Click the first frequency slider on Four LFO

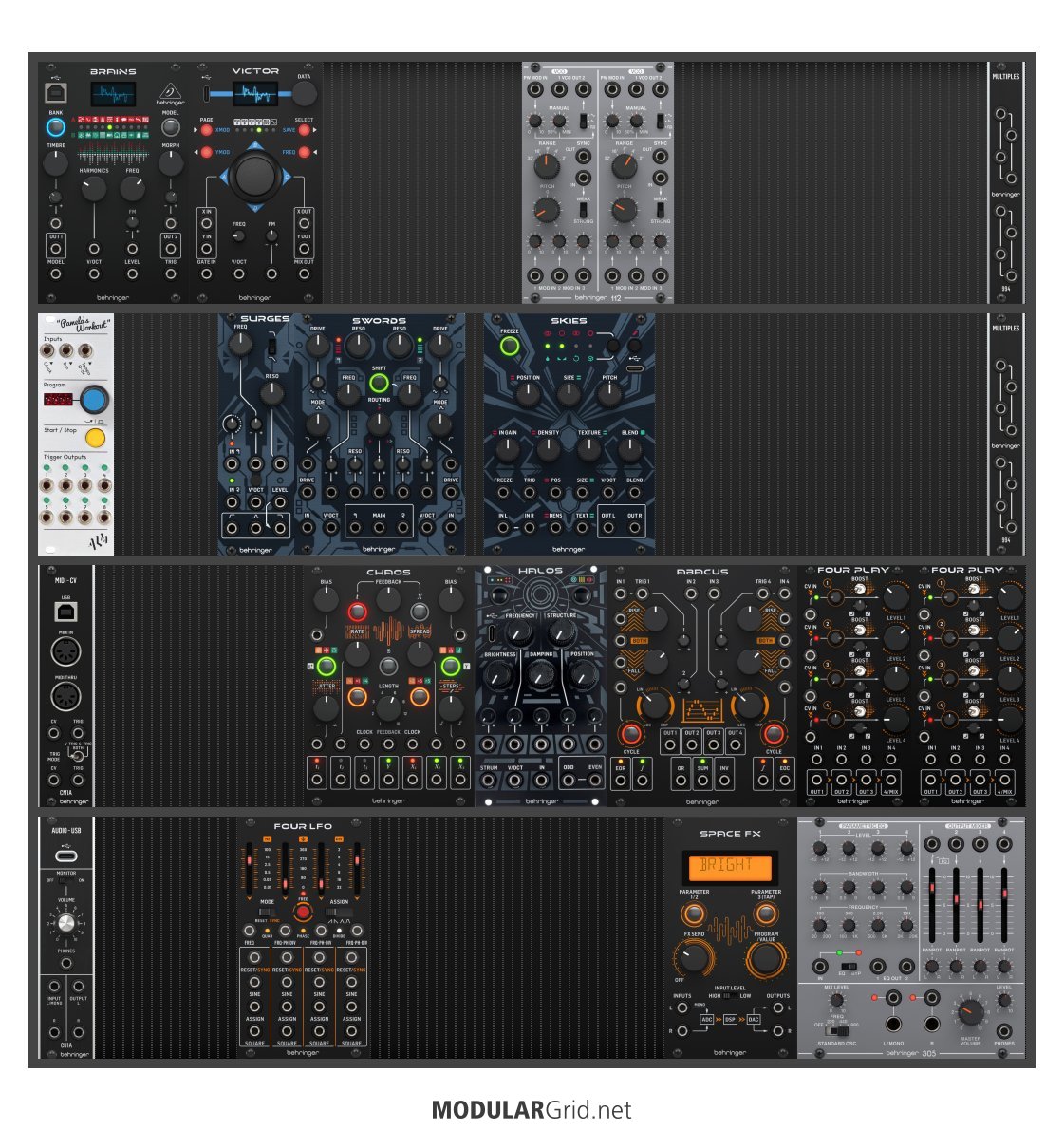pyautogui.click(x=250, y=869)
